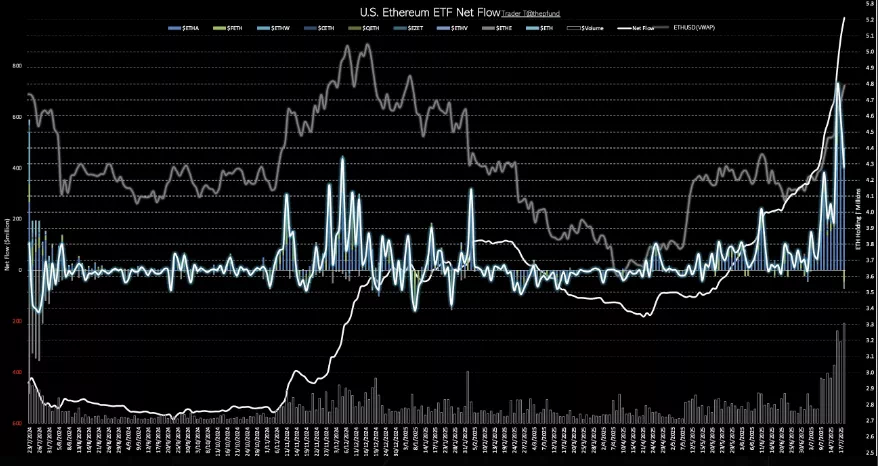Click the 0 label on left axis
The height and width of the screenshot is (466, 878).
pyautogui.click(x=20, y=271)
